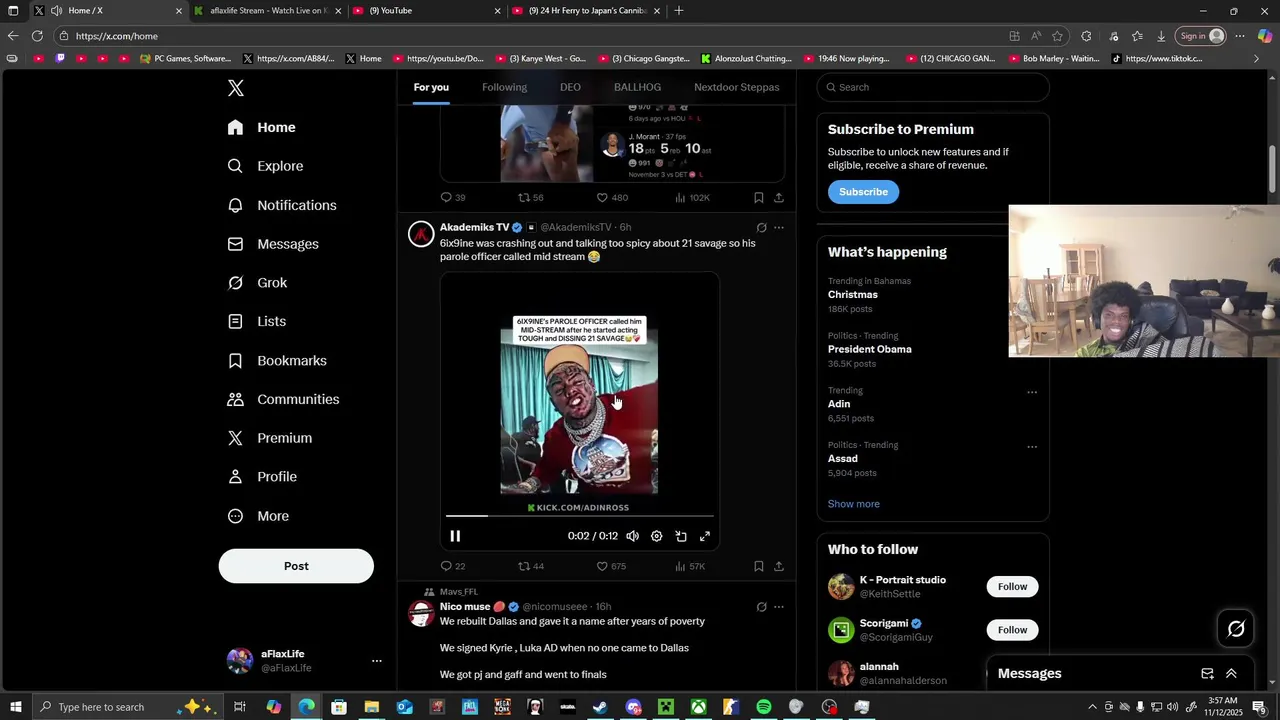Open more options on Nico muse post
Screen dimensions: 1280x720
coord(779,607)
